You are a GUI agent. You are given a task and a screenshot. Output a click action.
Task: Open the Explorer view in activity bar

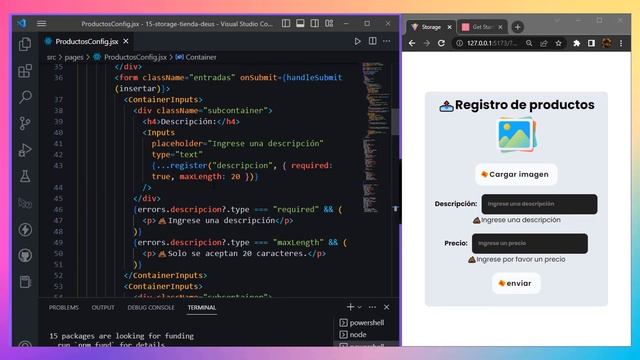point(25,44)
